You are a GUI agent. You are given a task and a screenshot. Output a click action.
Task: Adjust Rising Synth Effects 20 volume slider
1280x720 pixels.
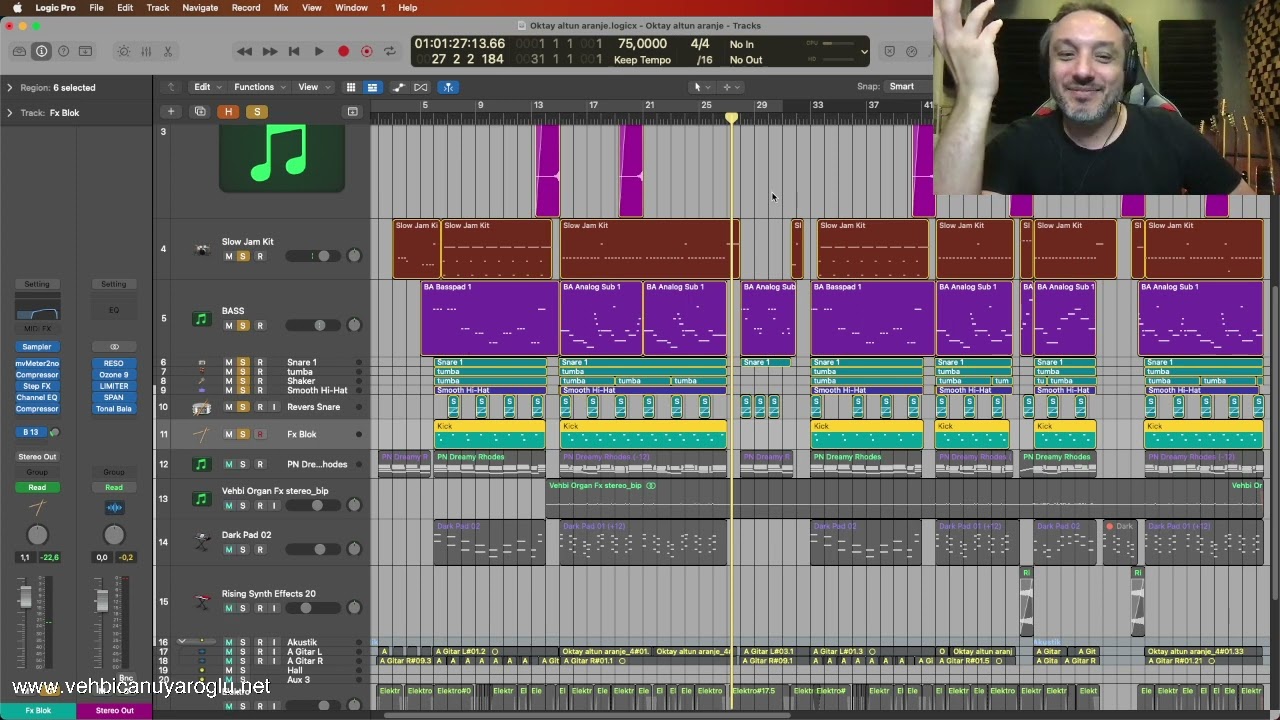pos(312,608)
